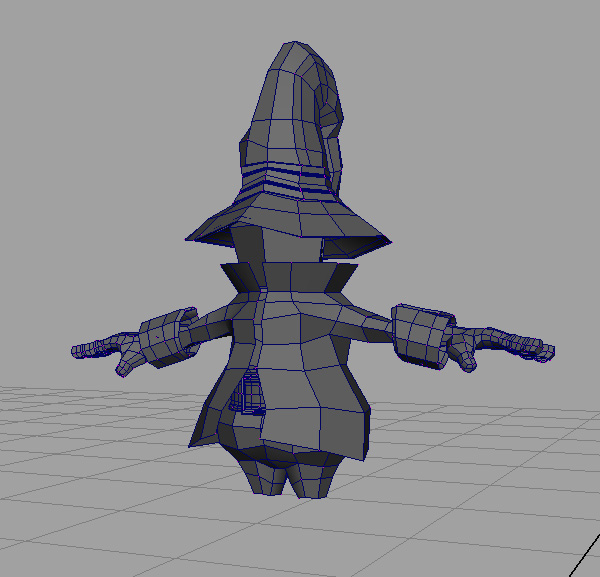The image size is (600, 577).
Task: Select the flared collar on the model
Action: click(x=290, y=278)
